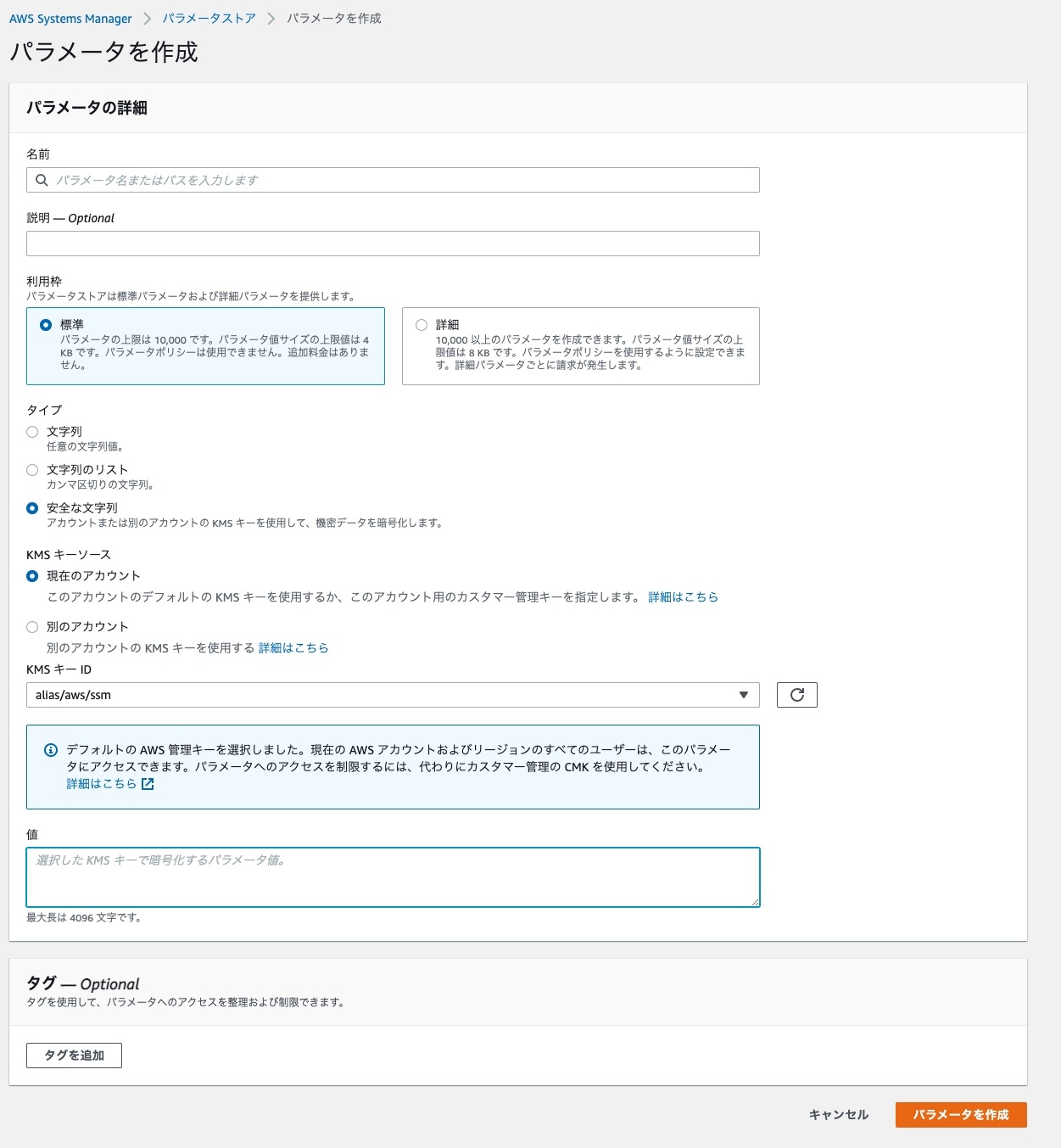Go to AWS Systems Manager breadcrumb
This screenshot has width=1061, height=1148.
point(70,19)
